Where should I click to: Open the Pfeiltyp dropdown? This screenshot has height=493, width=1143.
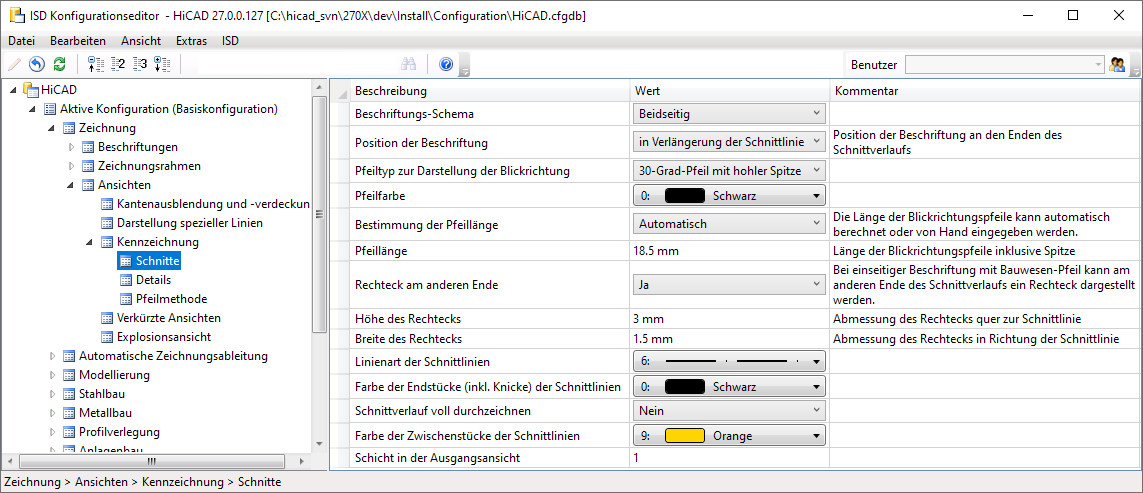point(729,171)
